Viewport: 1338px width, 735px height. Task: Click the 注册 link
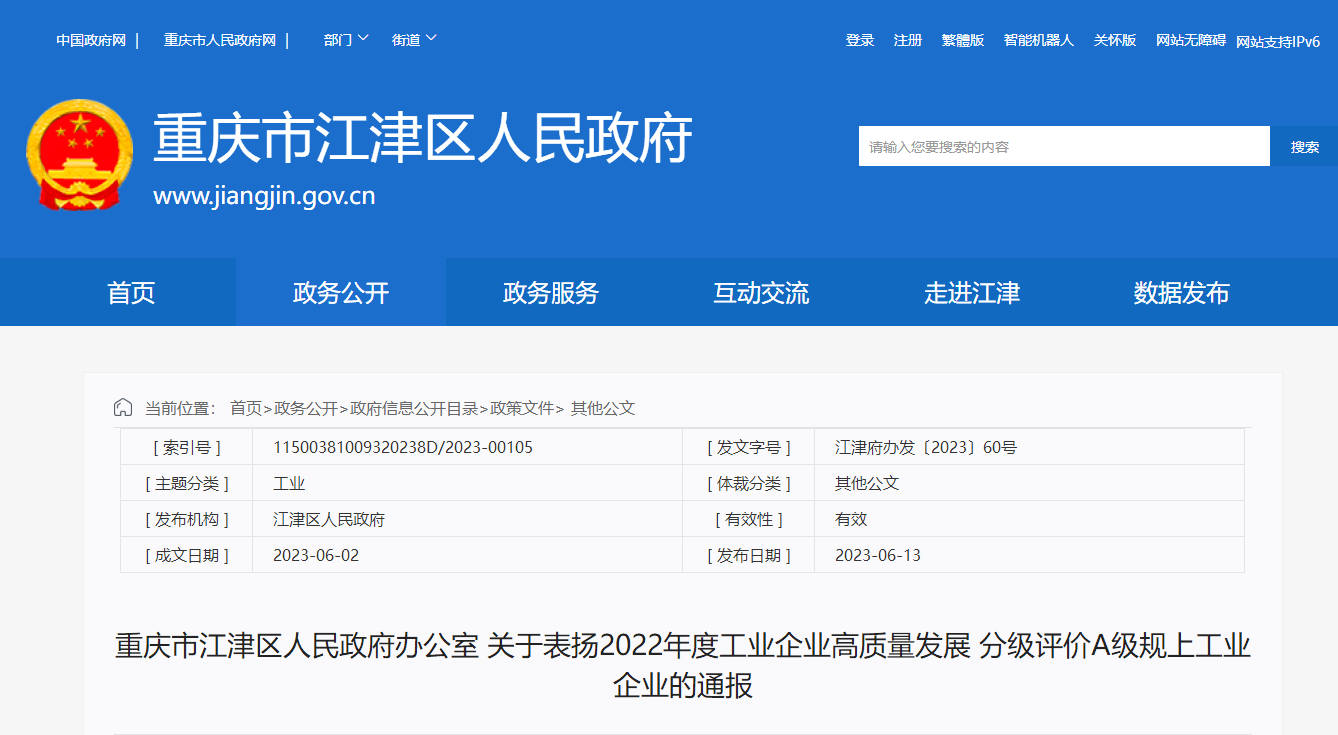tap(908, 40)
